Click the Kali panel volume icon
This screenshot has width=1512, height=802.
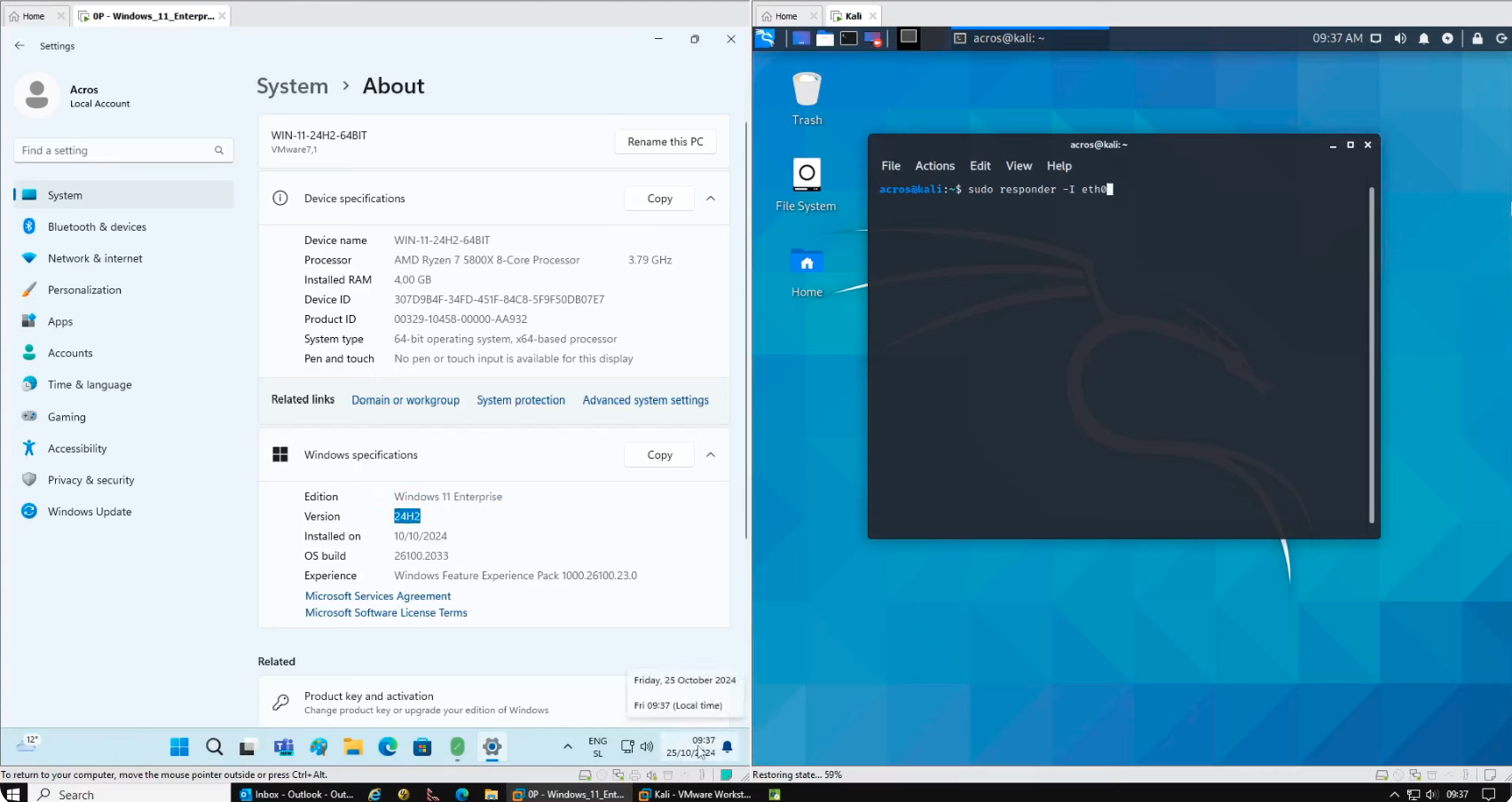pyautogui.click(x=1400, y=38)
